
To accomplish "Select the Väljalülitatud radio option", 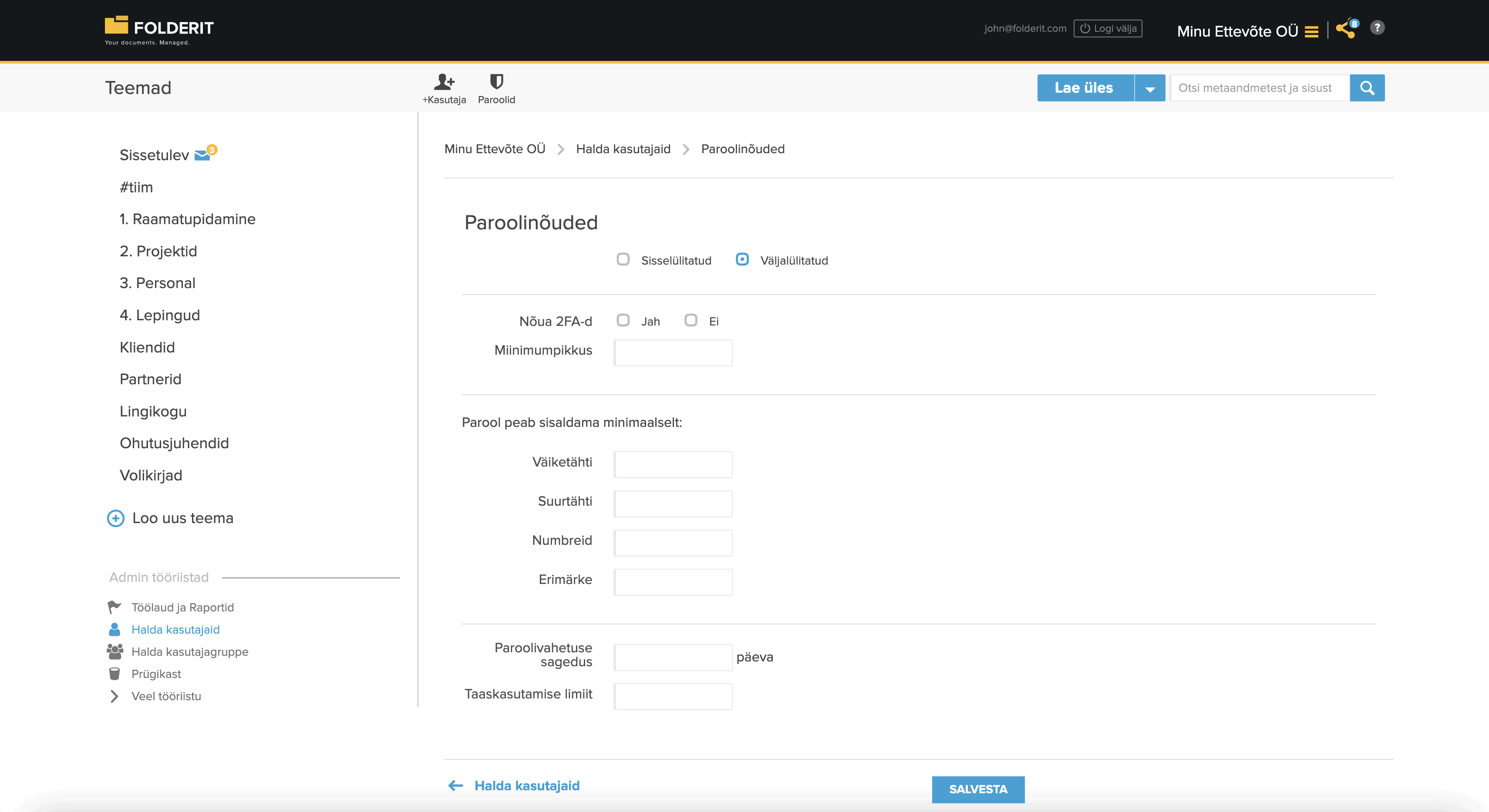I will (x=742, y=259).
